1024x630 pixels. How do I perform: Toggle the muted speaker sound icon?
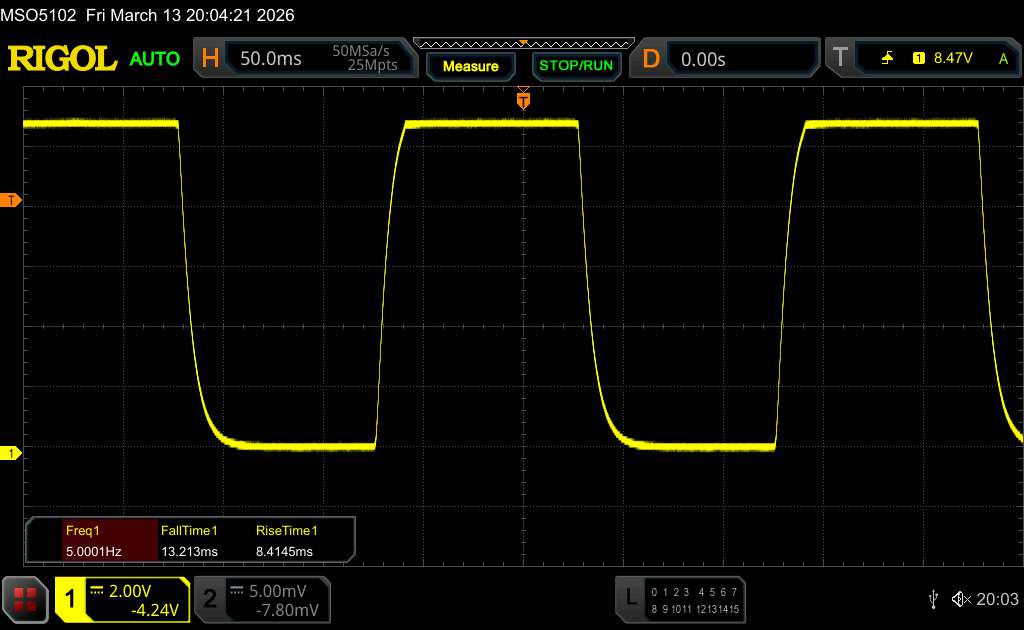tap(960, 599)
